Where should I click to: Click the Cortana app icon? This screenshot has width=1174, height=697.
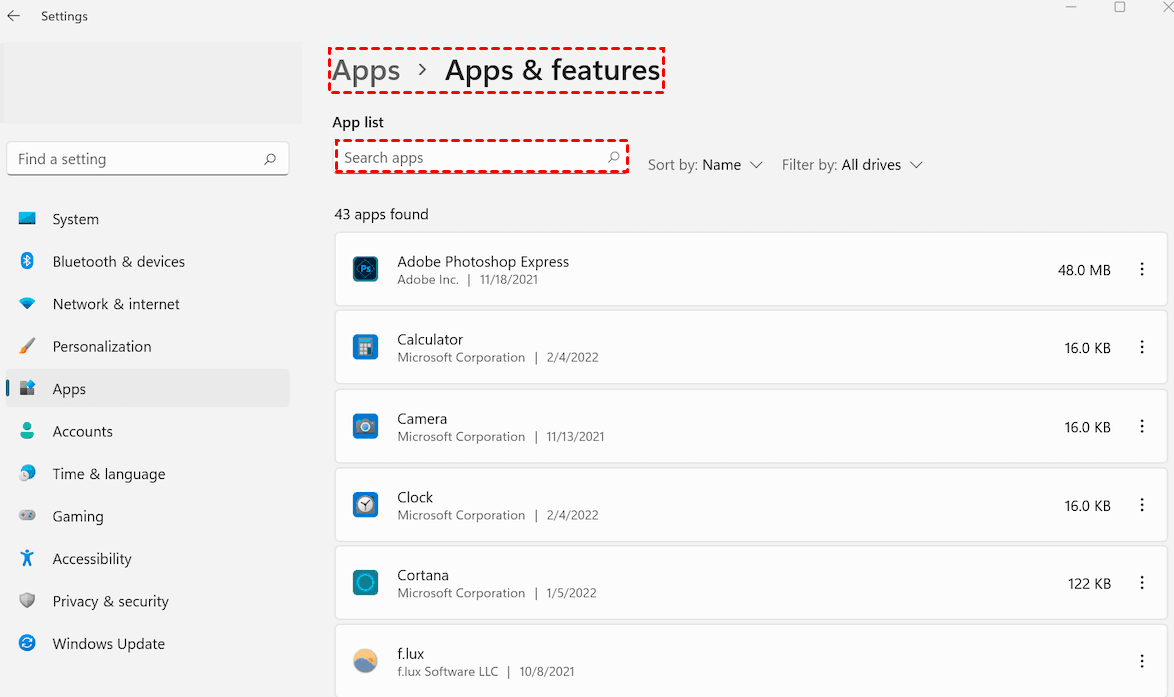click(x=365, y=583)
